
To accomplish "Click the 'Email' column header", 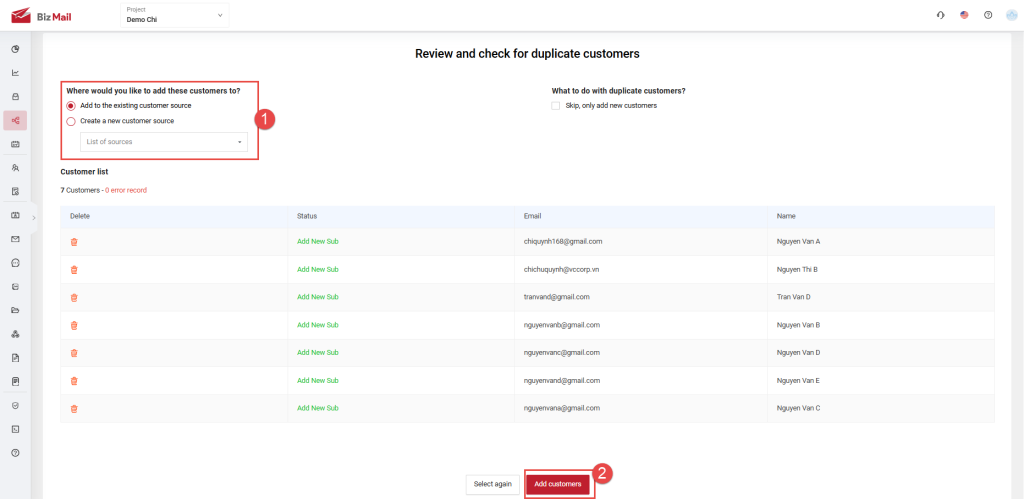I will point(533,216).
